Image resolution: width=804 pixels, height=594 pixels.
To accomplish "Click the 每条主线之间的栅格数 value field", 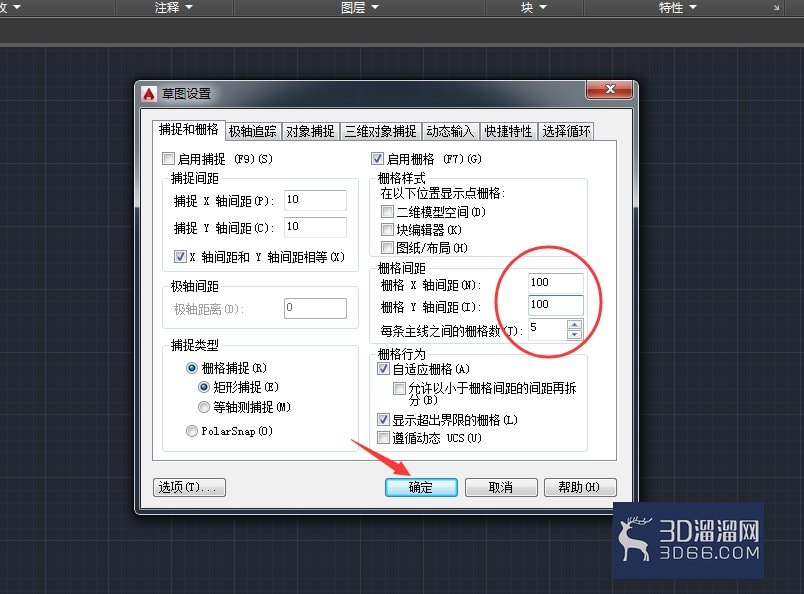I will (x=548, y=329).
